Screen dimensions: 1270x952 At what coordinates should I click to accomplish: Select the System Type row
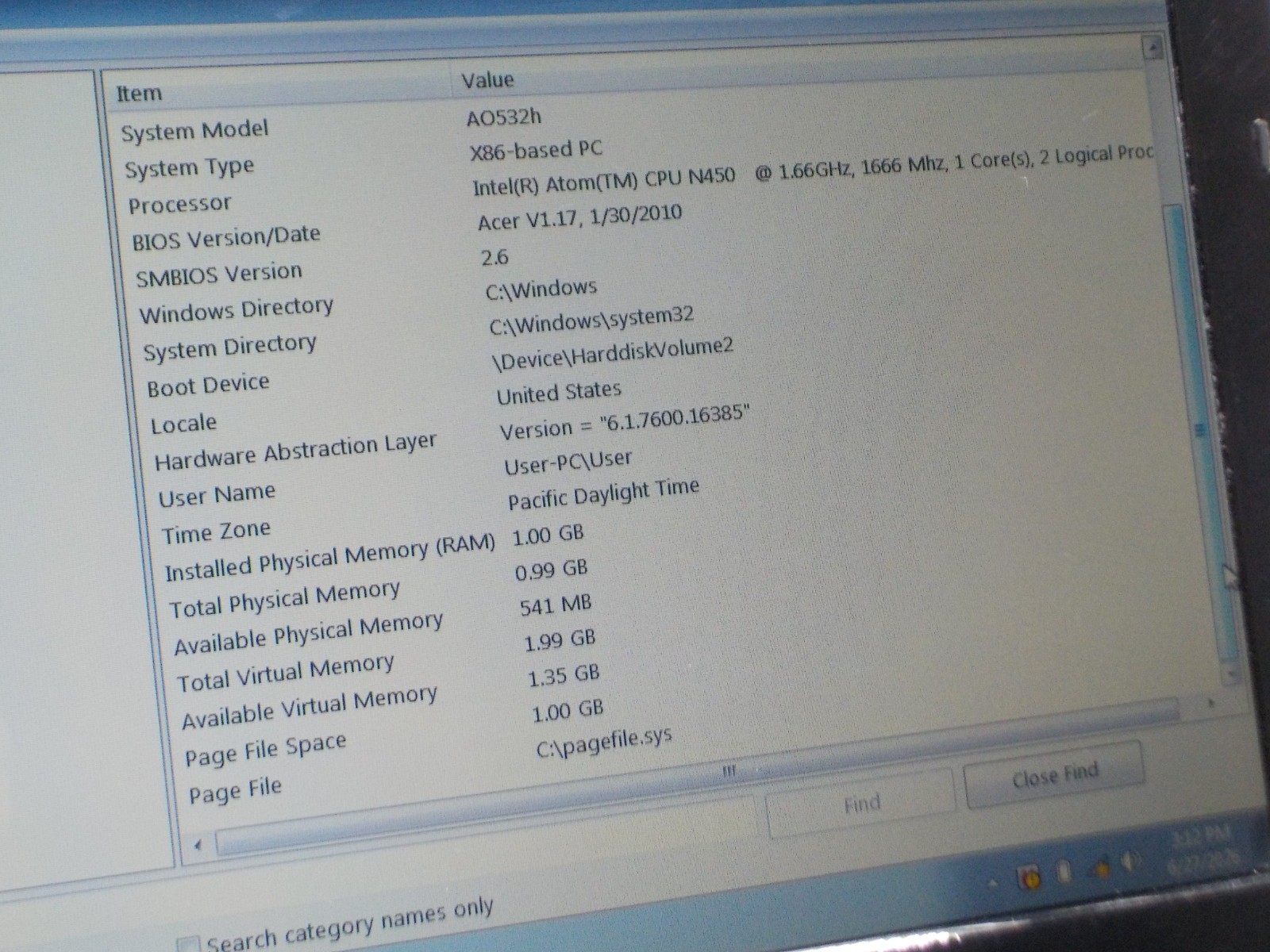189,168
